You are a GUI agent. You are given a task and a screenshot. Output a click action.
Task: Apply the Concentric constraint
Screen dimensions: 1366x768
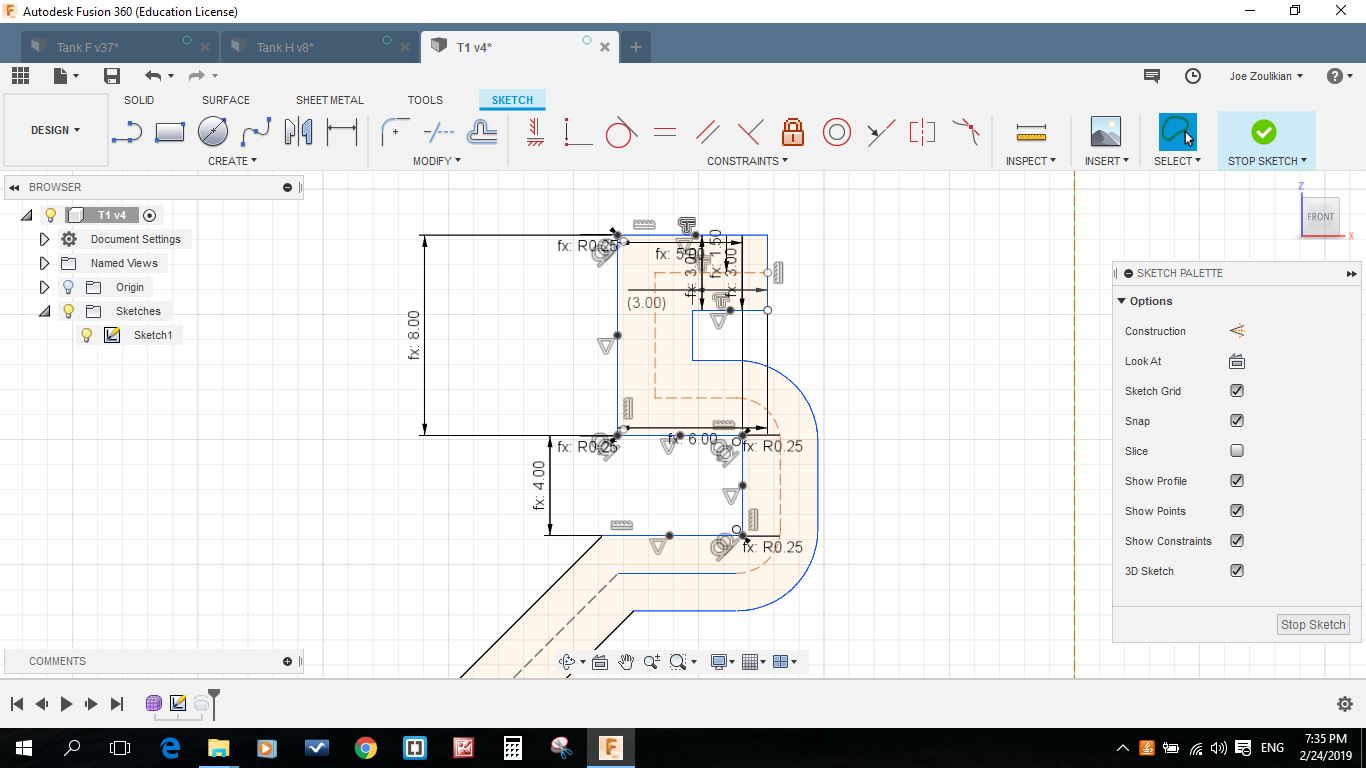(837, 132)
